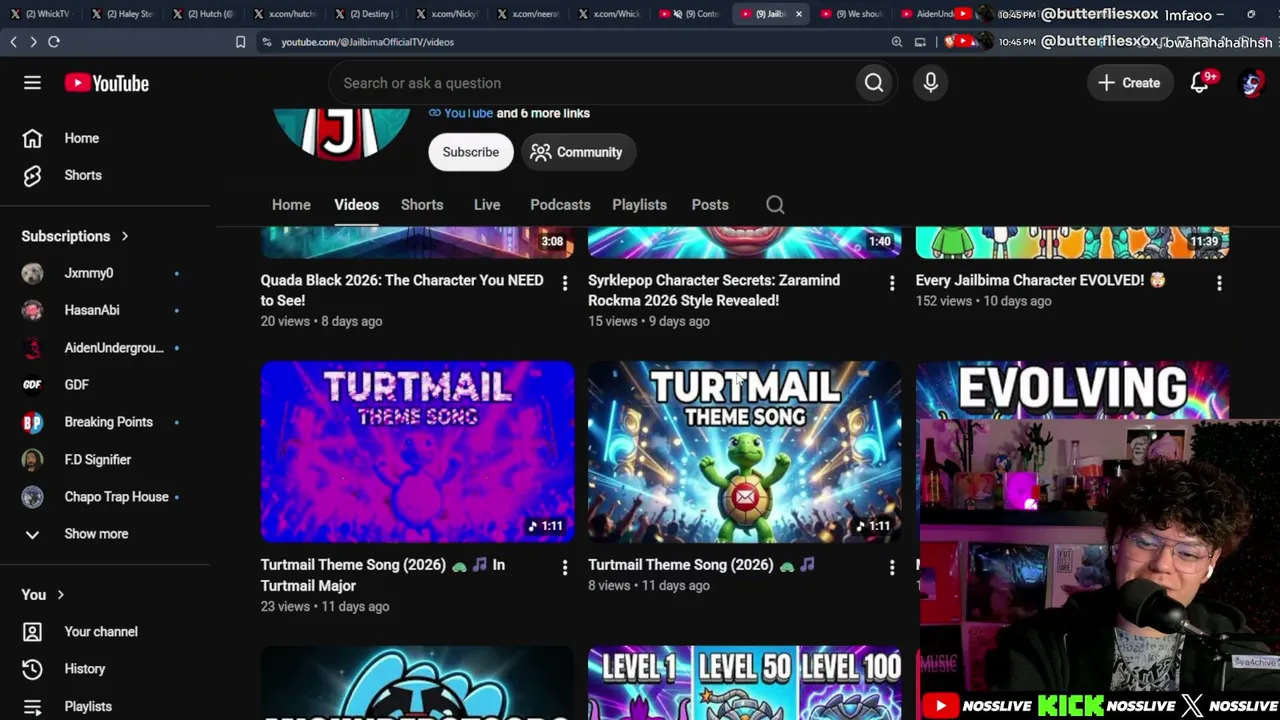Open the channel Community button
This screenshot has width=1280, height=720.
(577, 152)
